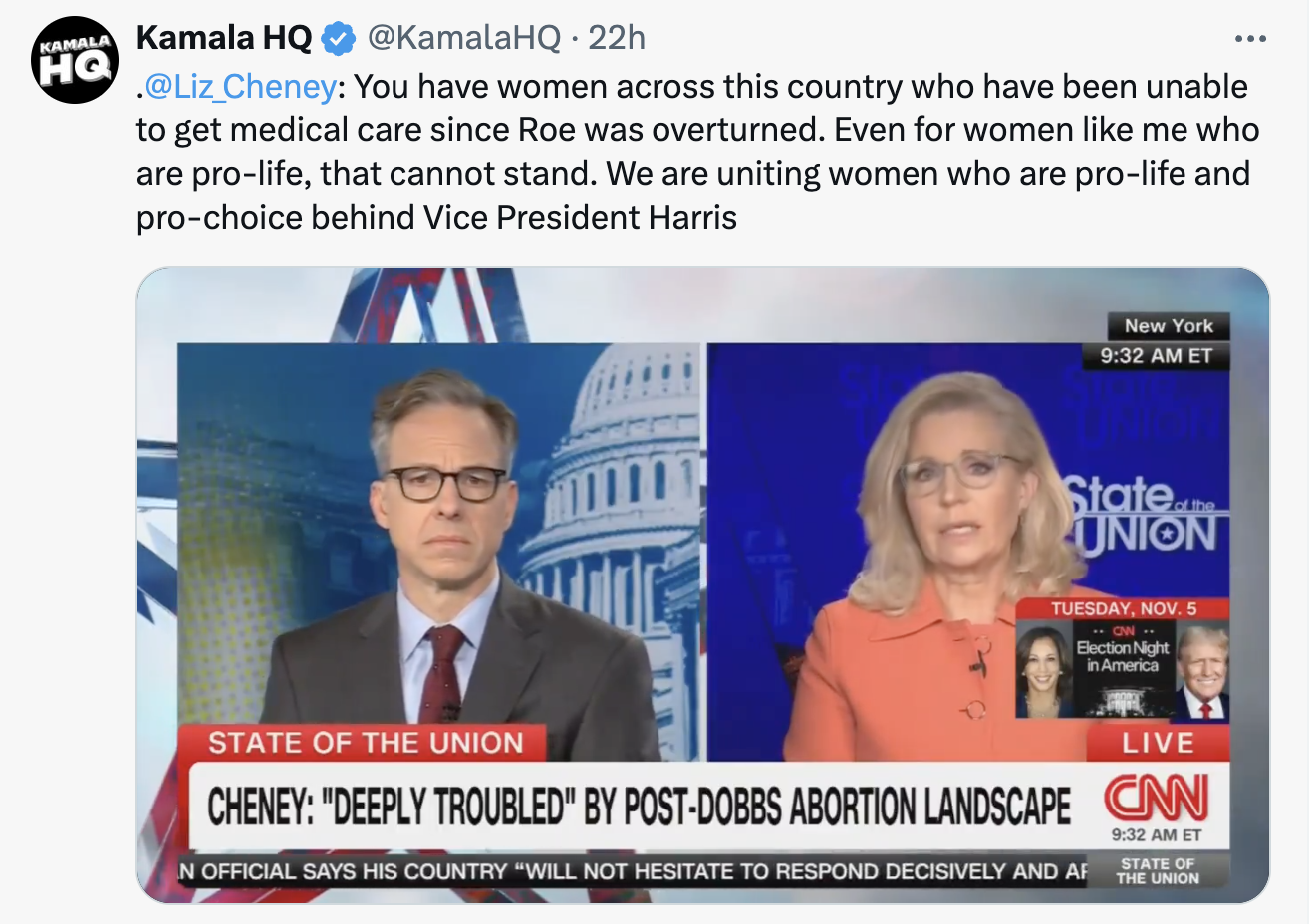Click the red LIVE badge in the video
Viewport: 1315px width, 924px height.
[x=1158, y=743]
